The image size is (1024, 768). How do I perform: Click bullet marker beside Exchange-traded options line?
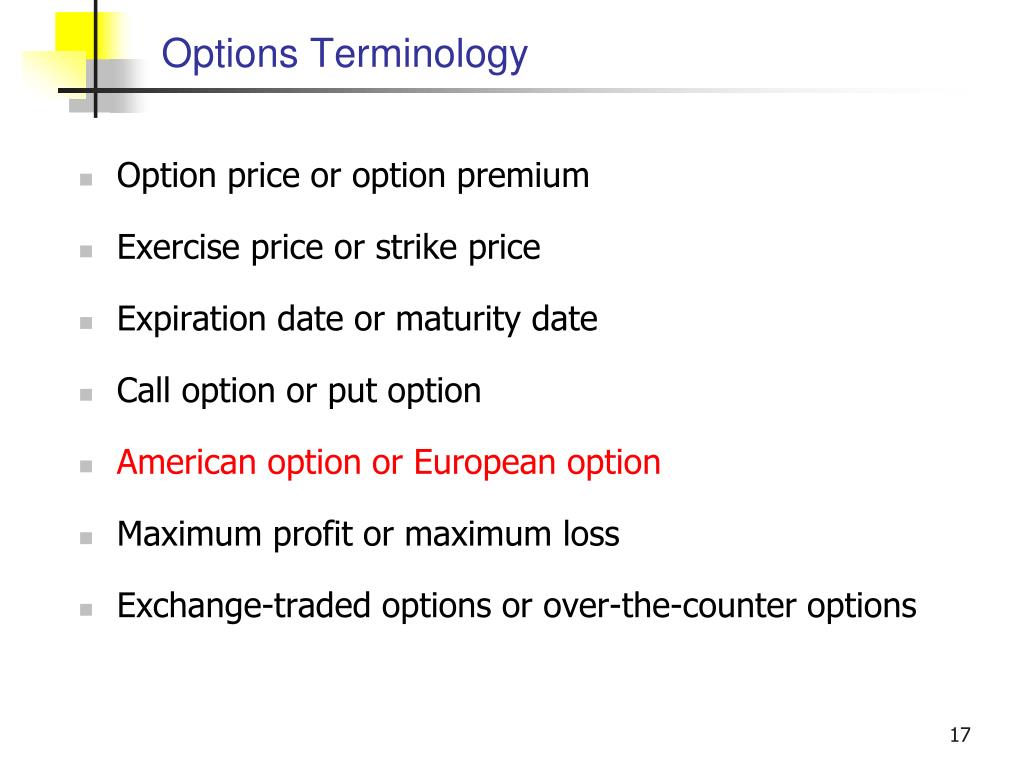(86, 610)
